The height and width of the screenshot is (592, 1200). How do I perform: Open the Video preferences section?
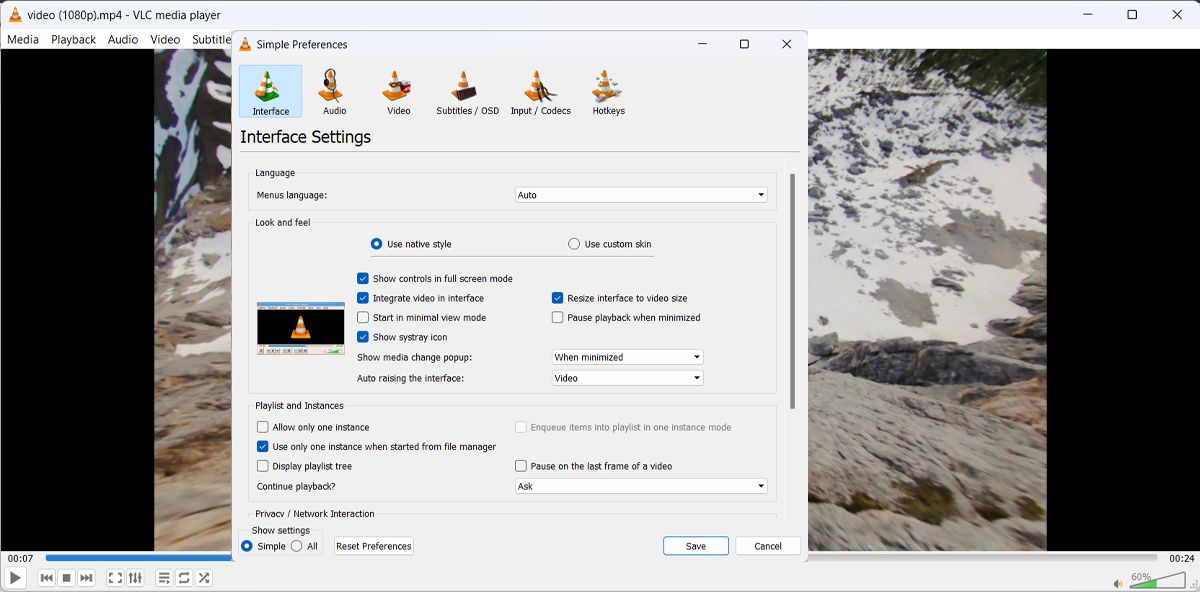coord(397,91)
